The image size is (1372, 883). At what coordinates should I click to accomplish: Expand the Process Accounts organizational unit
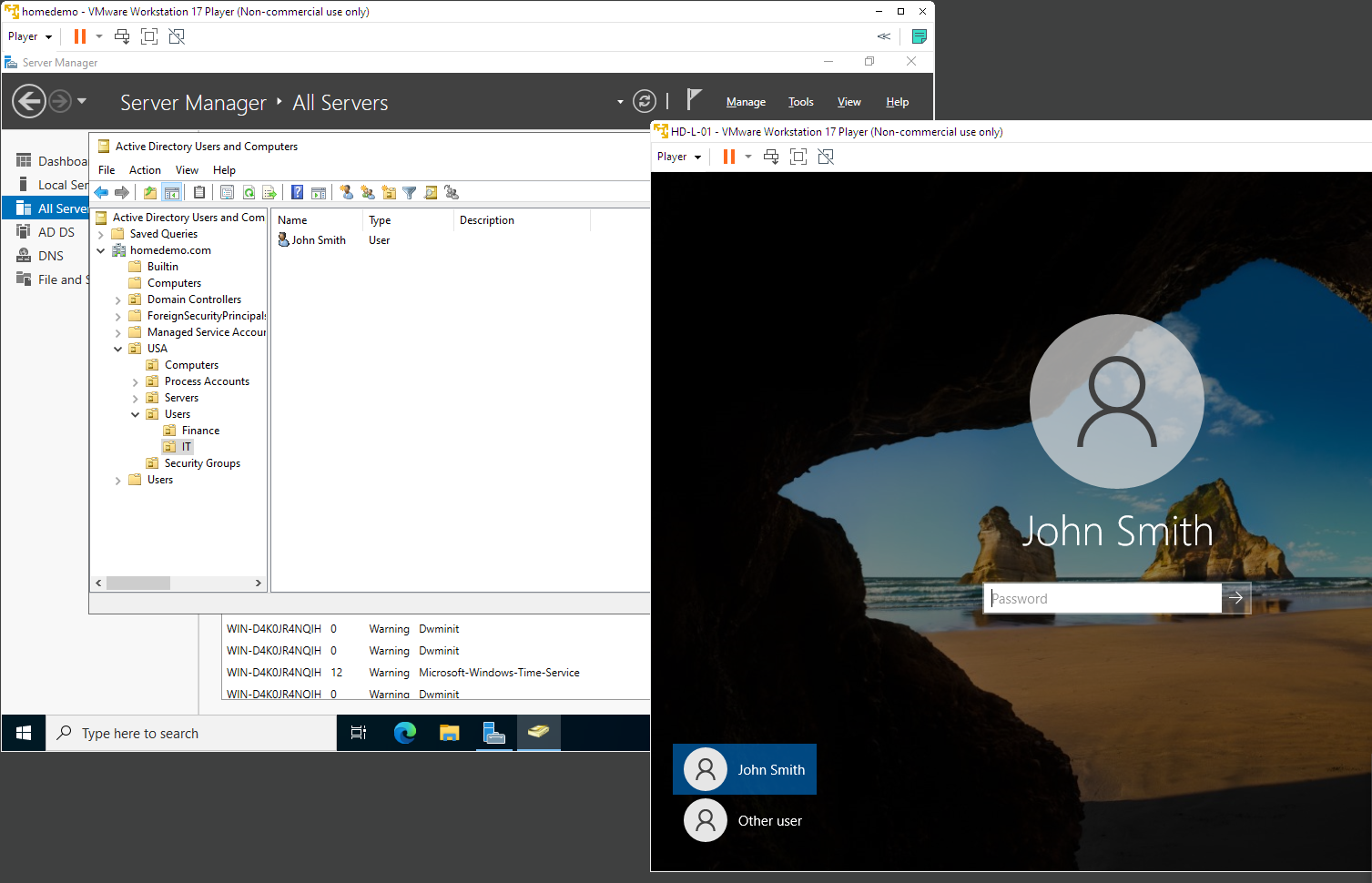pos(136,381)
